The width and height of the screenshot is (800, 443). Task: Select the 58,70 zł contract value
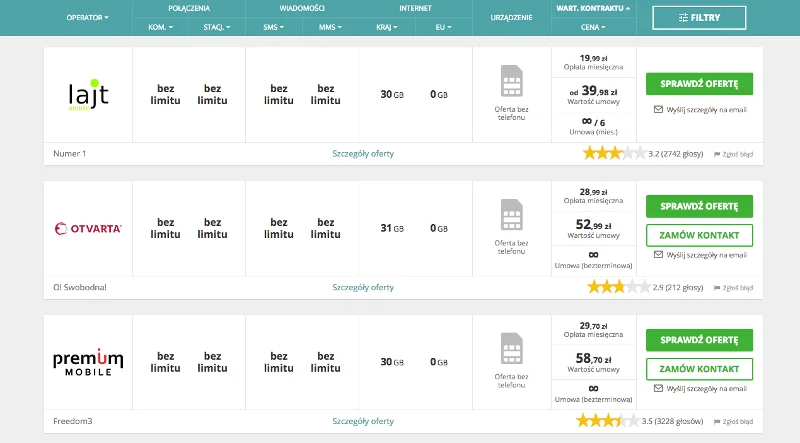tap(593, 358)
